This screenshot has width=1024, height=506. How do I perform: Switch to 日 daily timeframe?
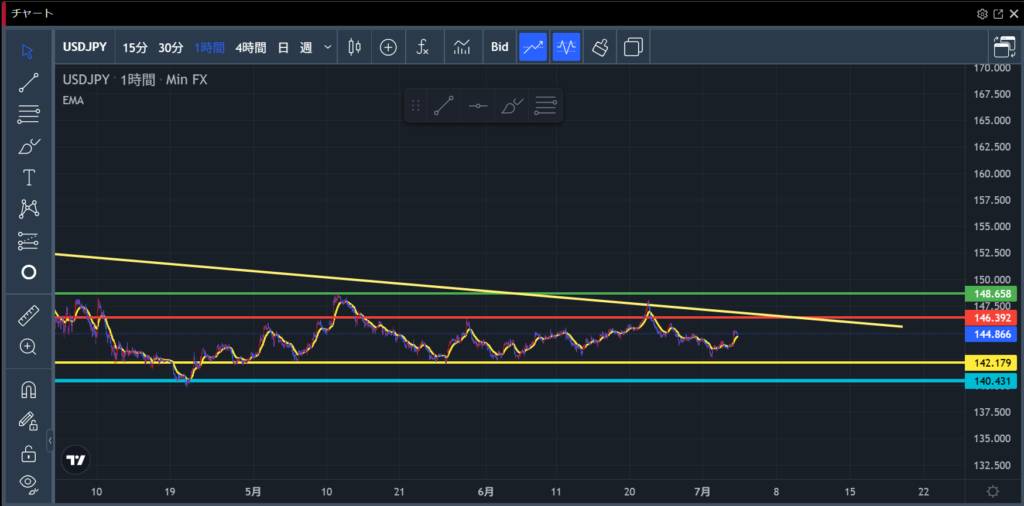pyautogui.click(x=283, y=48)
